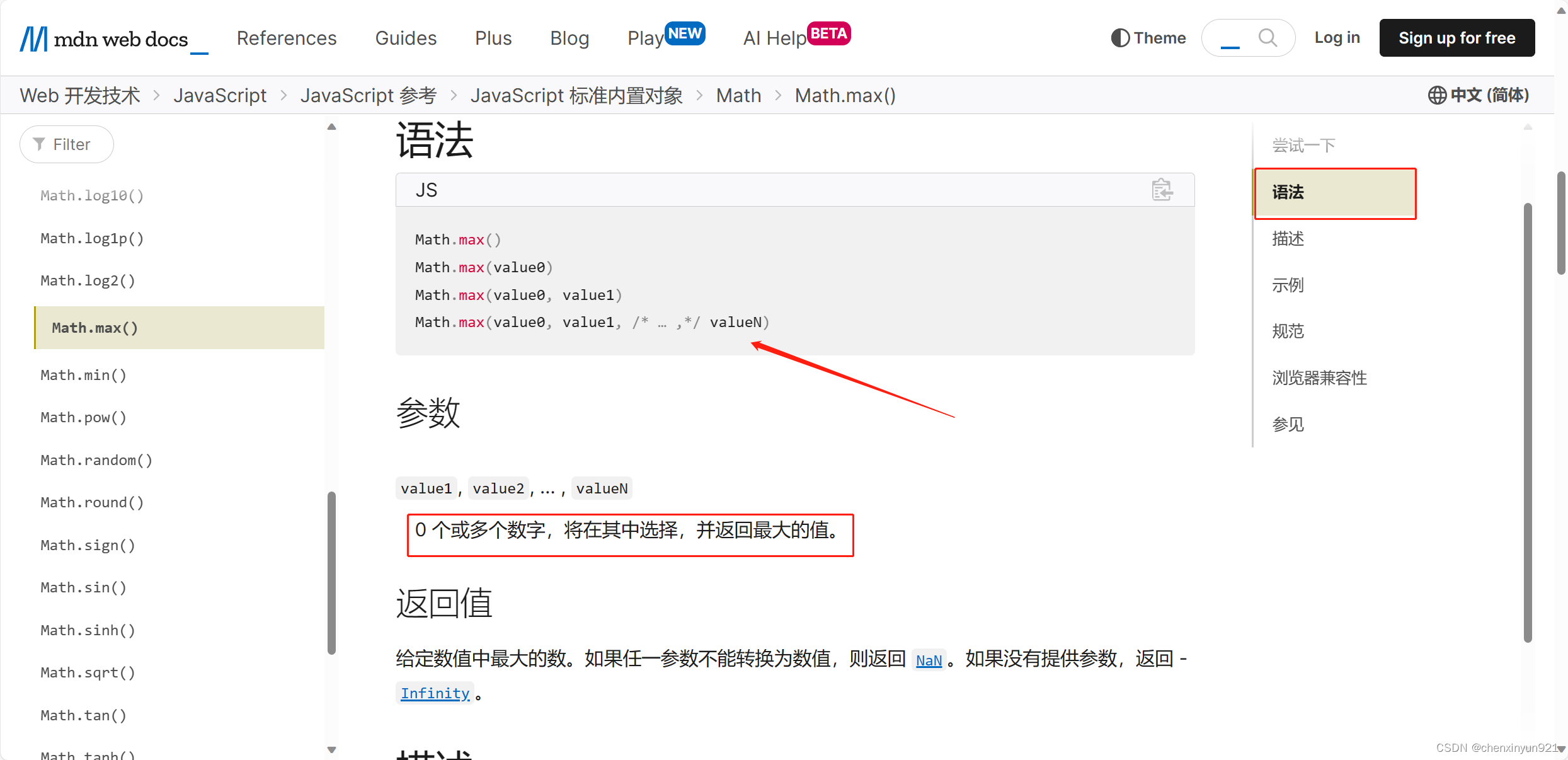Open Math.random() in sidebar
The width and height of the screenshot is (1568, 760).
(x=96, y=460)
